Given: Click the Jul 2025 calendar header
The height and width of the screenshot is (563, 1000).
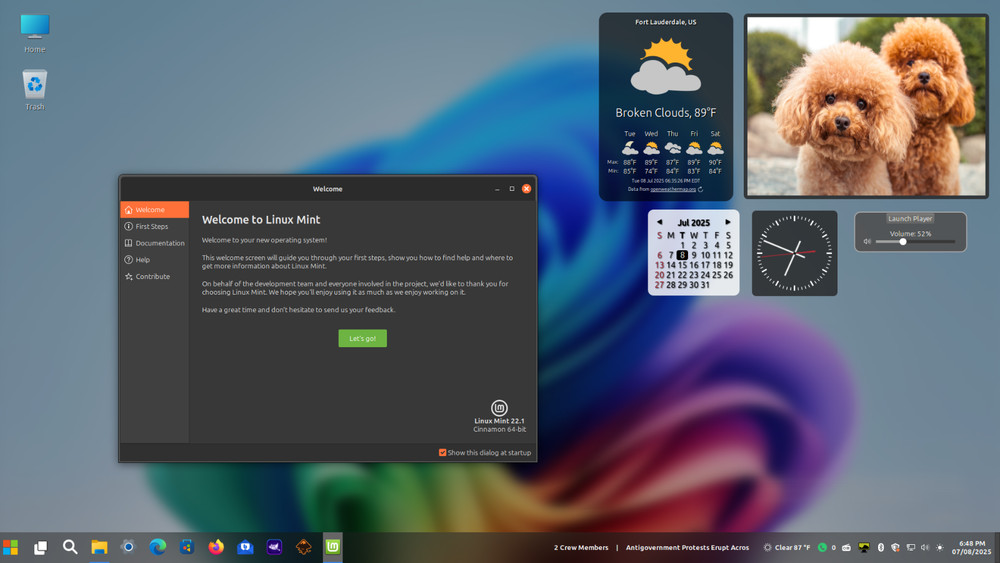Looking at the screenshot, I should pos(693,223).
